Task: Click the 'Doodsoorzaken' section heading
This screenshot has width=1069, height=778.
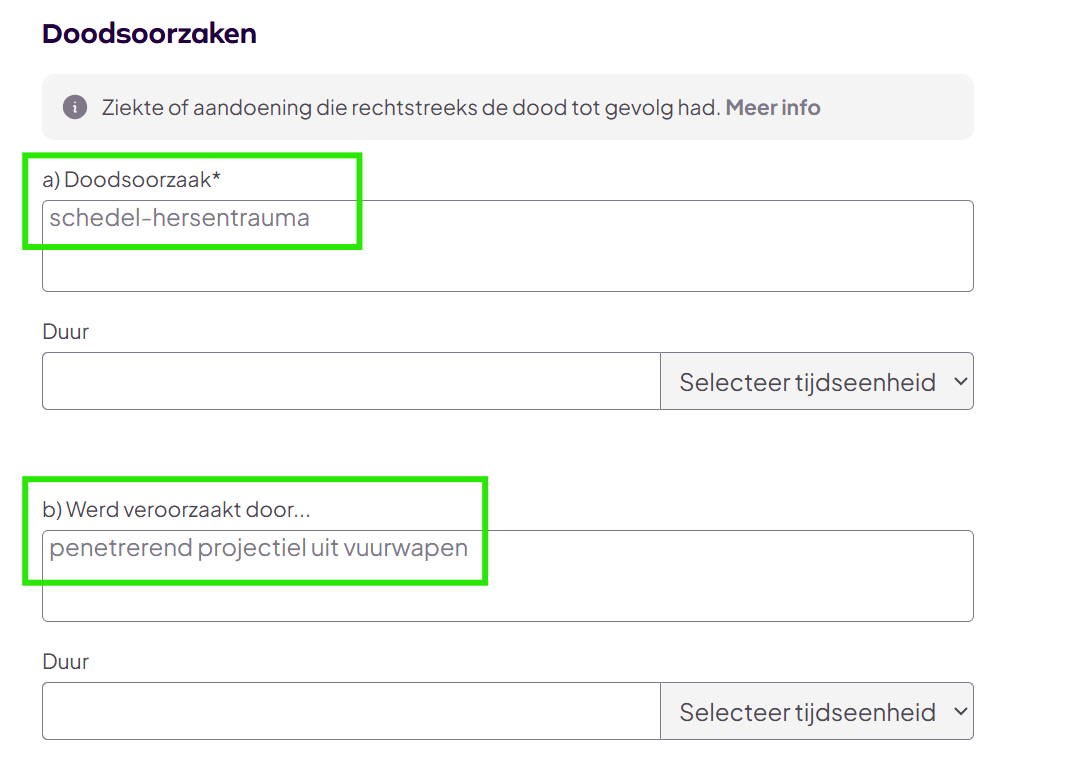Action: coord(149,34)
